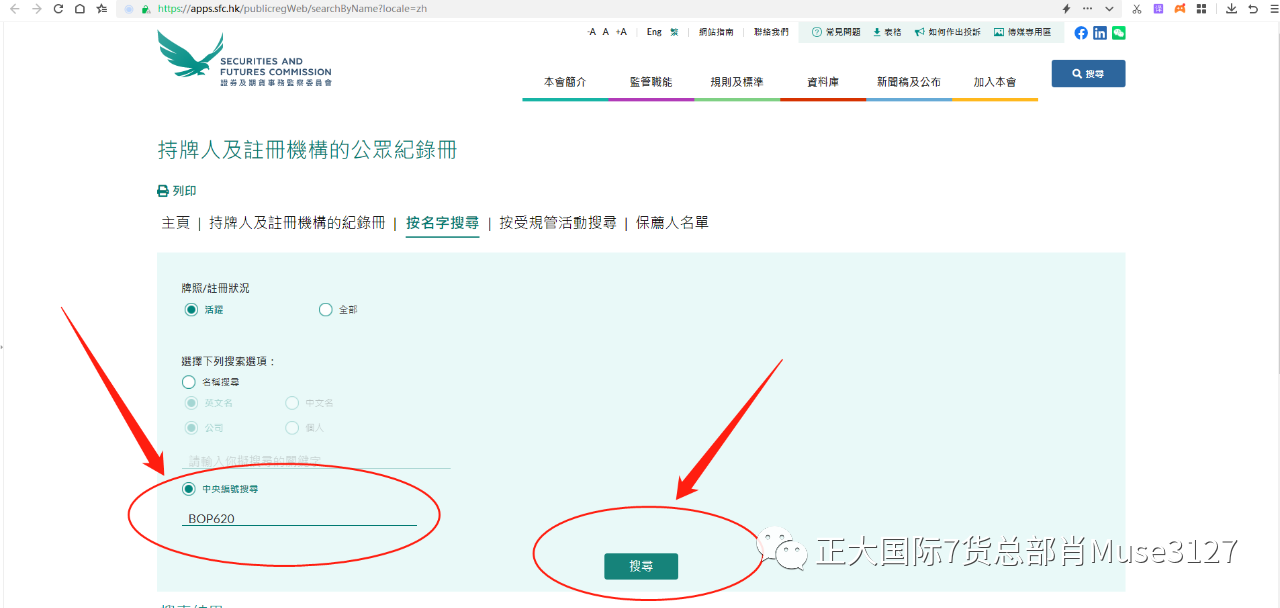Expand the browser toolbar chevron dropdown
This screenshot has width=1280, height=608.
(1109, 9)
